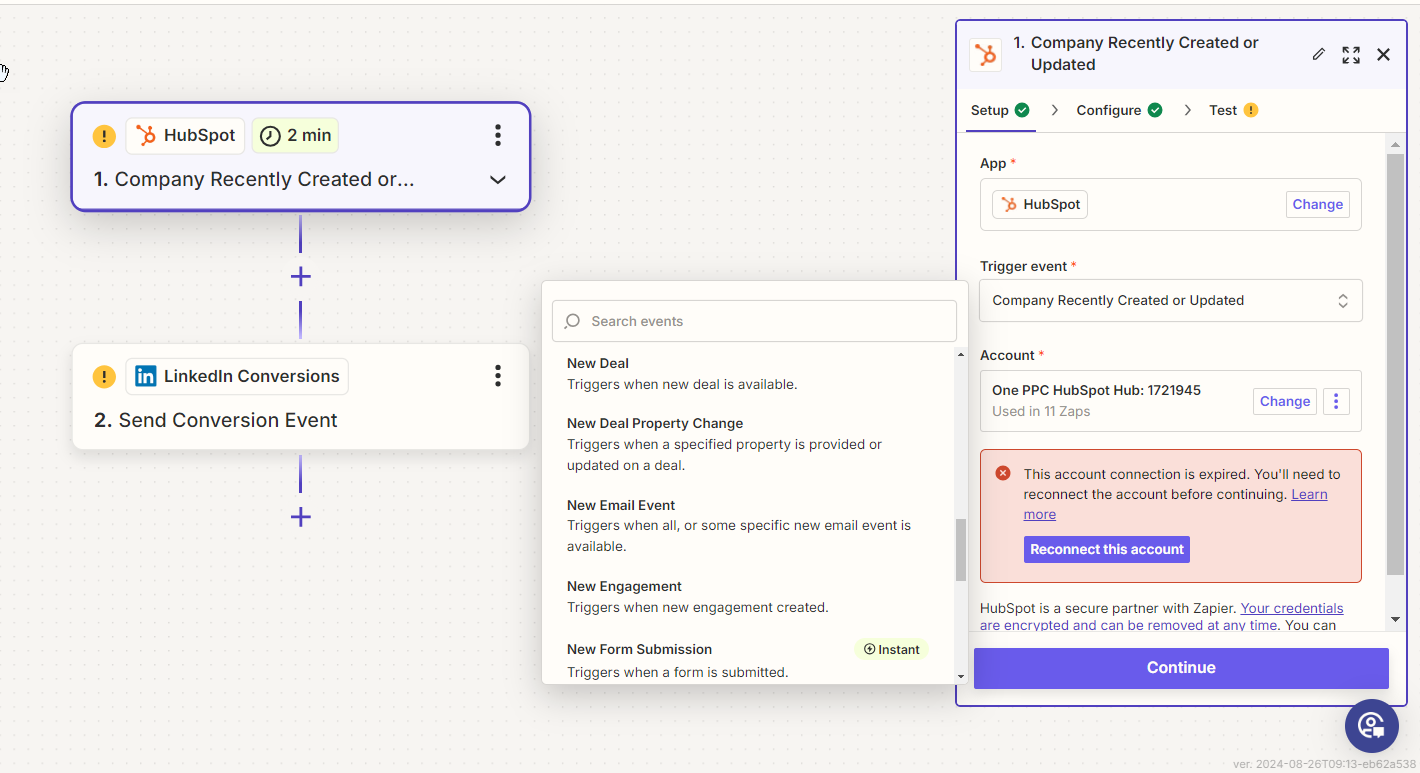The image size is (1420, 773).
Task: Change the connected HubSpot account
Action: (1285, 401)
